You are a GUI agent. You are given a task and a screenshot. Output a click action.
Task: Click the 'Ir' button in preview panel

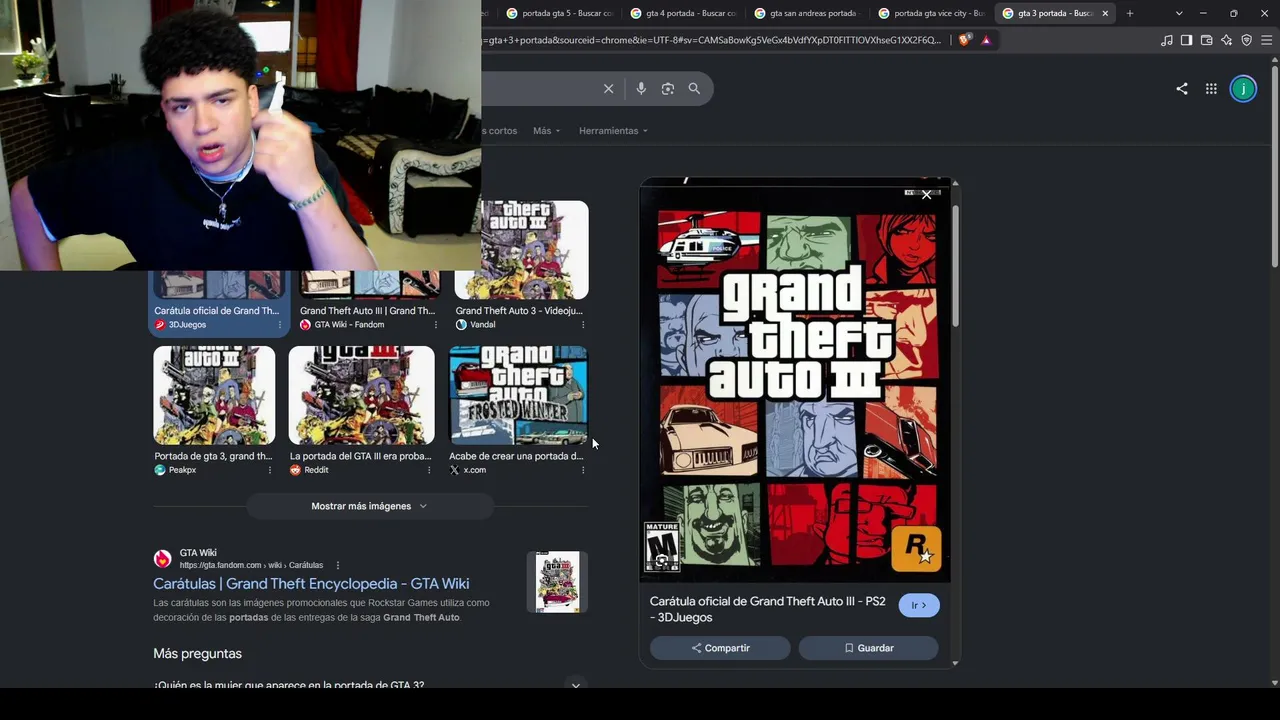tap(919, 606)
